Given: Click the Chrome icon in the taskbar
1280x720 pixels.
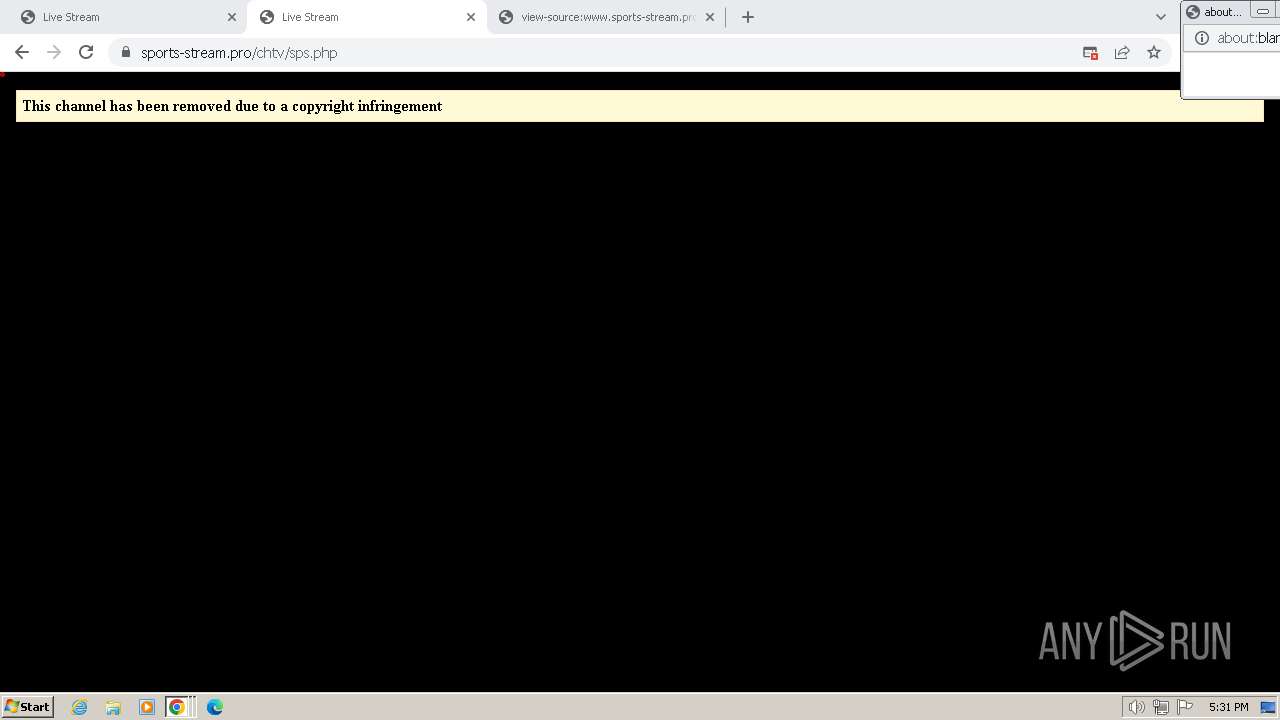Looking at the screenshot, I should tap(177, 707).
